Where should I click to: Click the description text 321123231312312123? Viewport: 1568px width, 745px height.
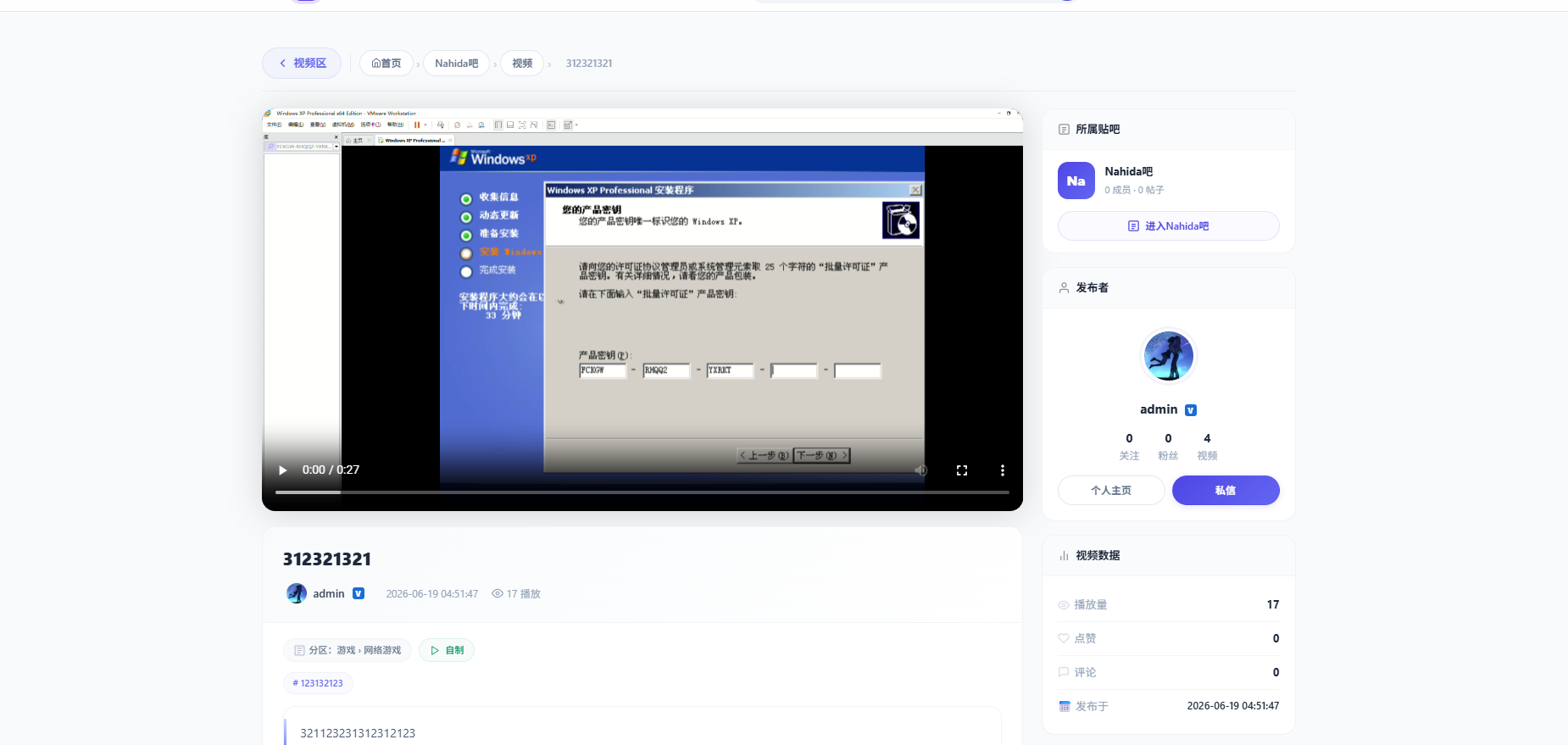coord(358,733)
